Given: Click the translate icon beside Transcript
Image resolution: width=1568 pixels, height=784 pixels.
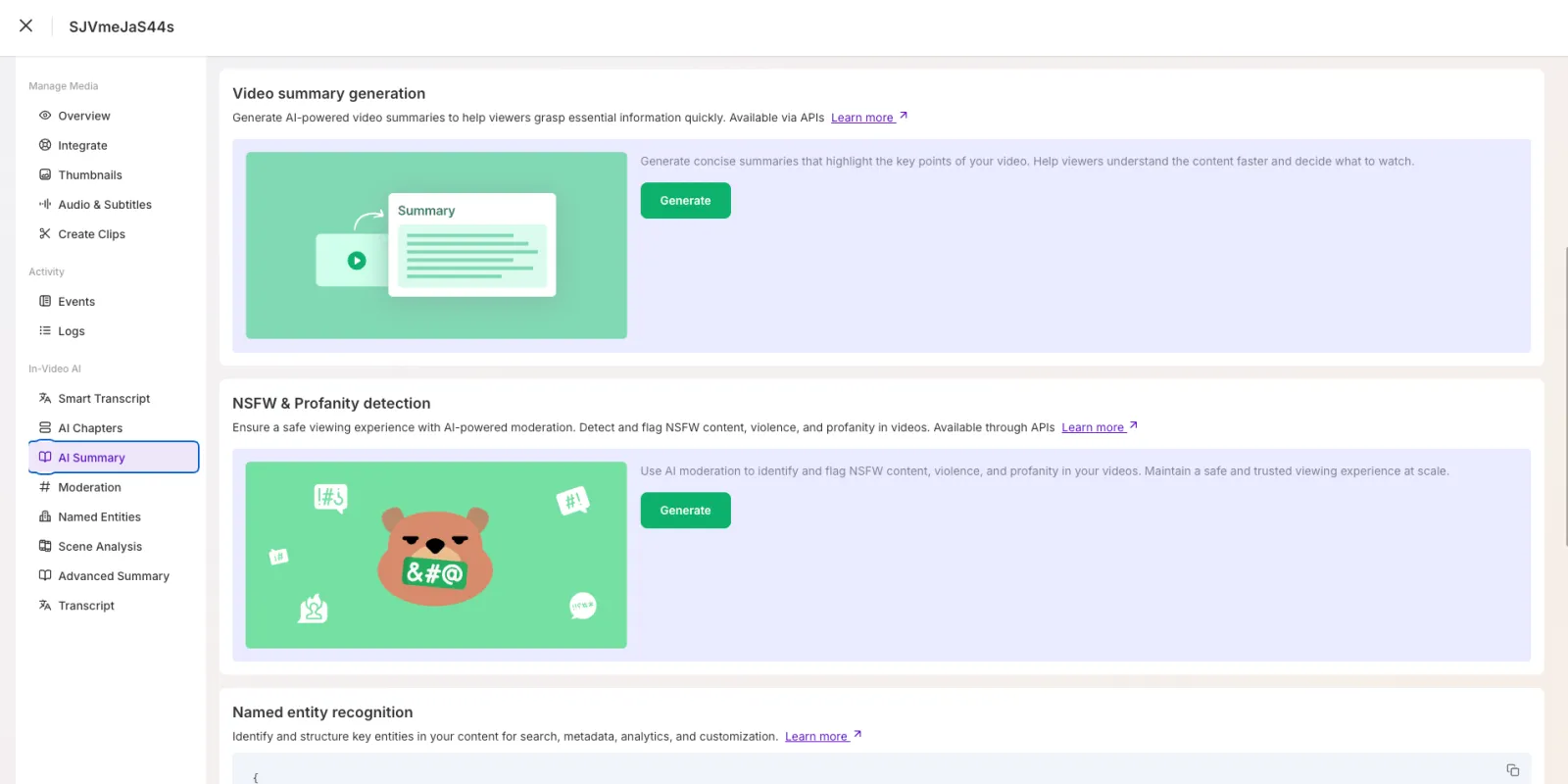Looking at the screenshot, I should [x=45, y=605].
